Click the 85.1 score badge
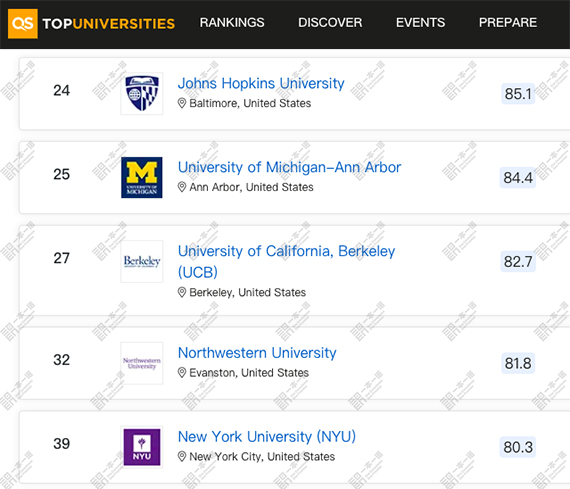 (518, 94)
